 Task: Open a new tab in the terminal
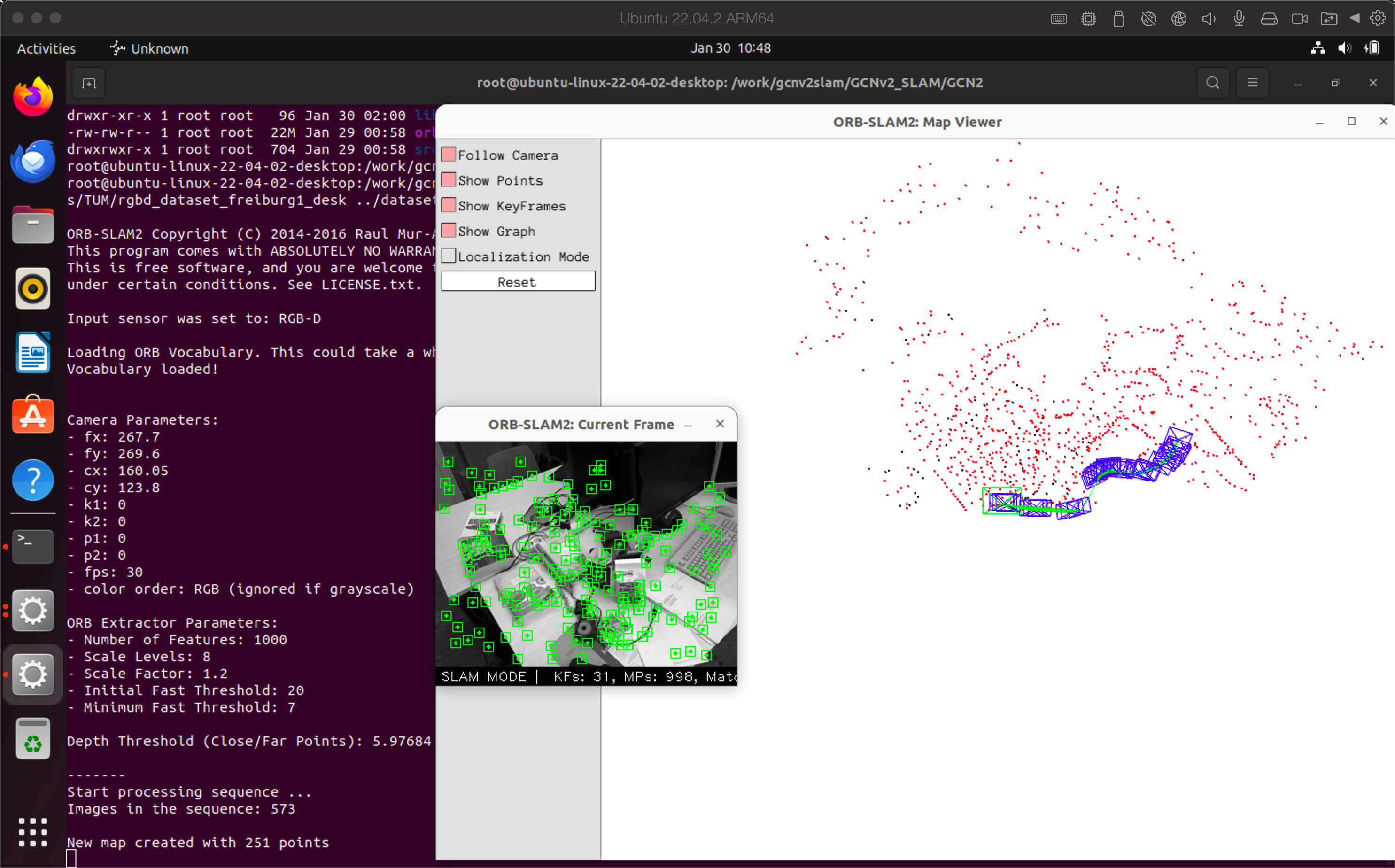(88, 83)
